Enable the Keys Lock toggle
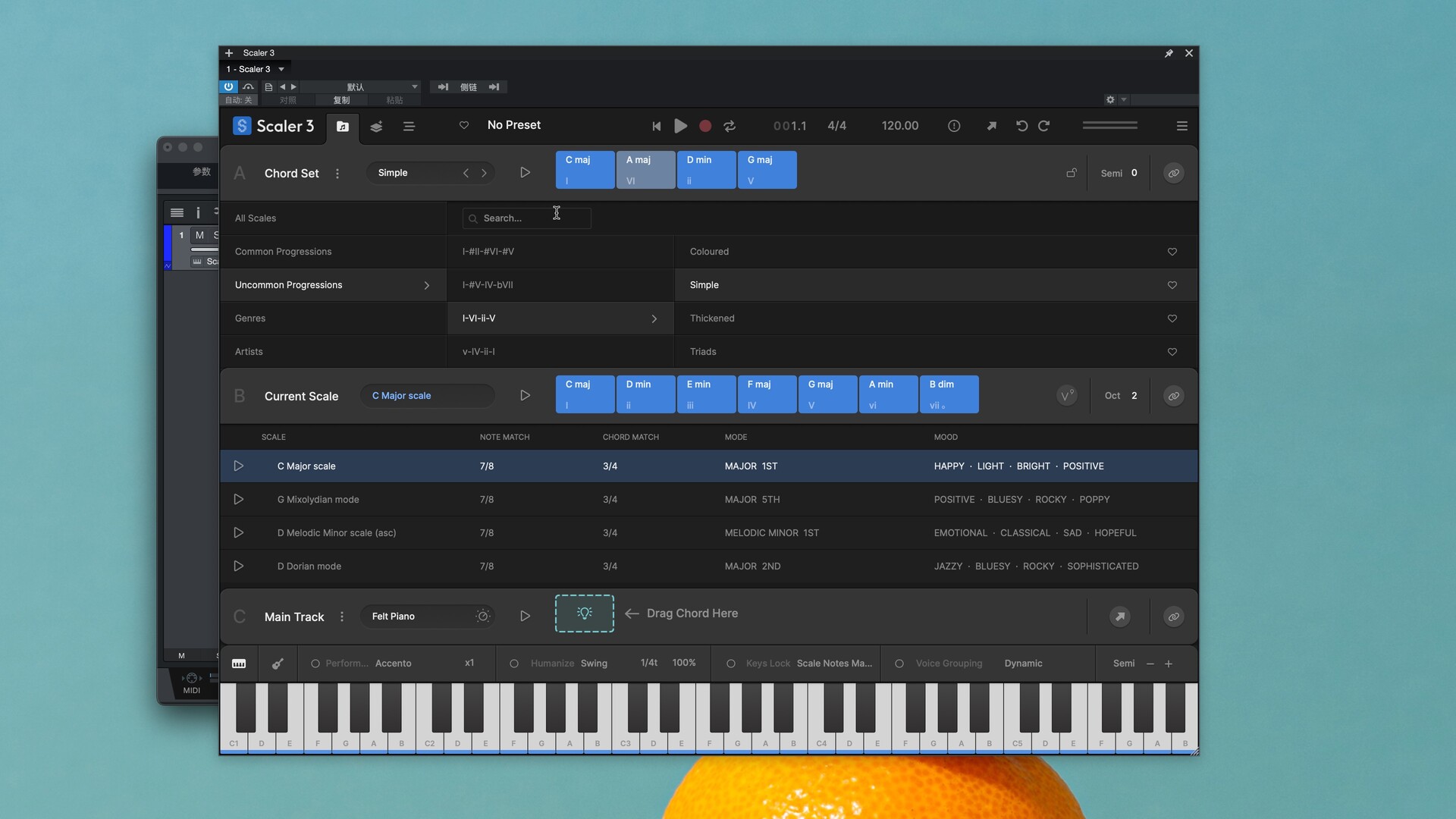 point(731,664)
